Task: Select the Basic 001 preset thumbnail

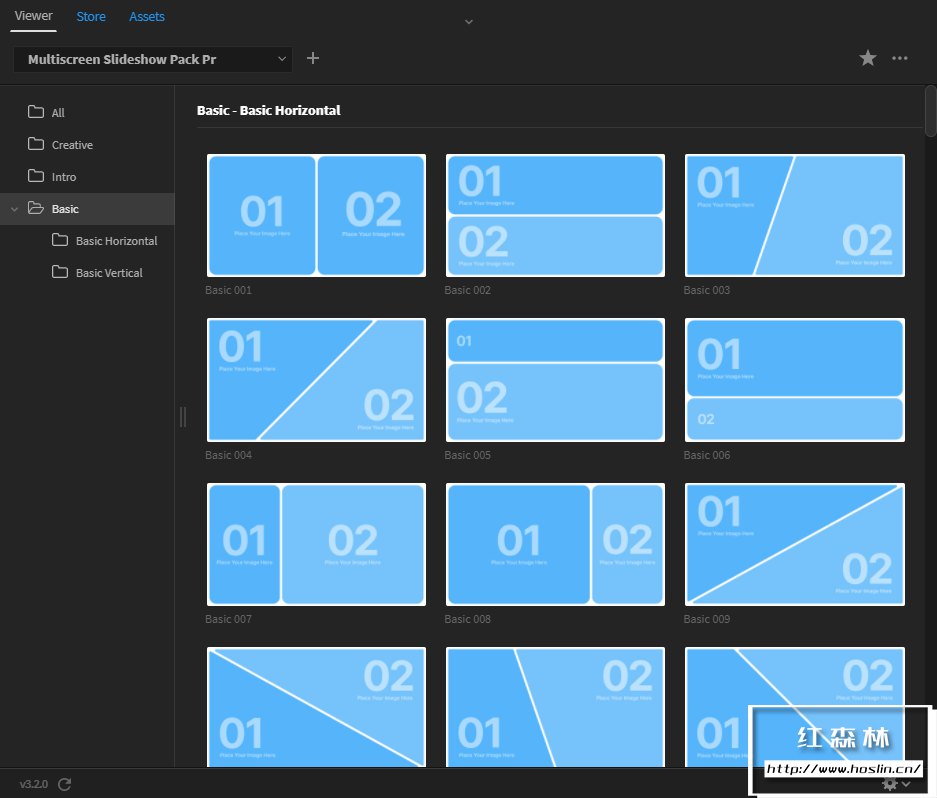Action: click(316, 215)
